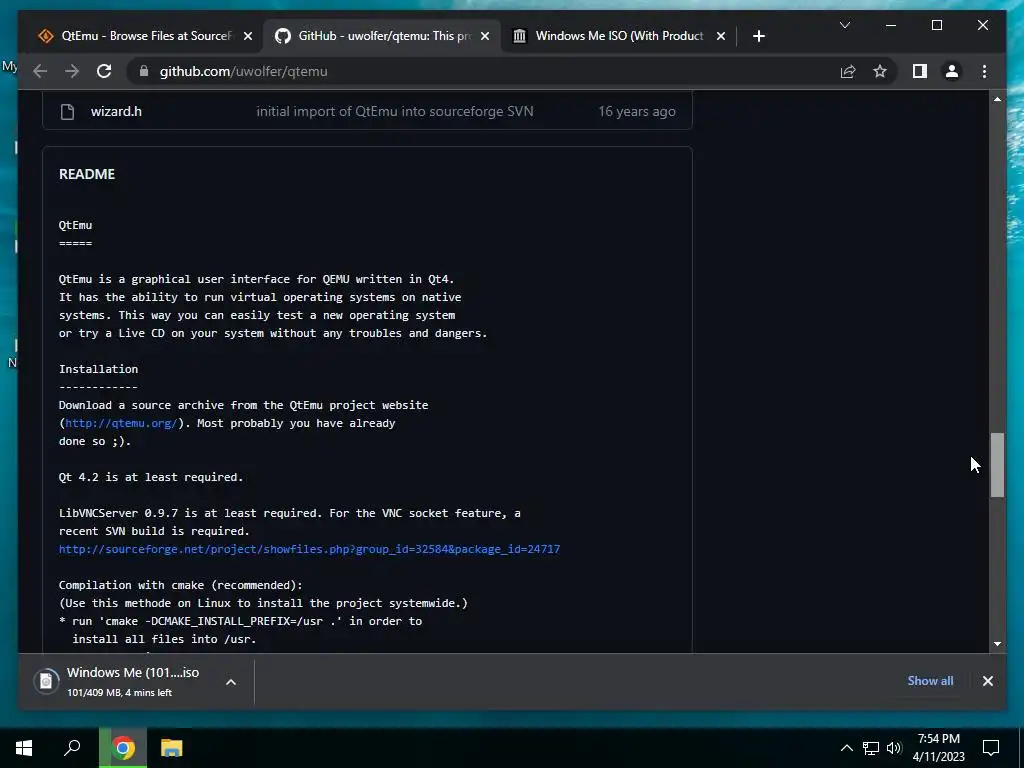Viewport: 1024px width, 768px height.
Task: Click the wizard.h file icon
Action: point(67,112)
